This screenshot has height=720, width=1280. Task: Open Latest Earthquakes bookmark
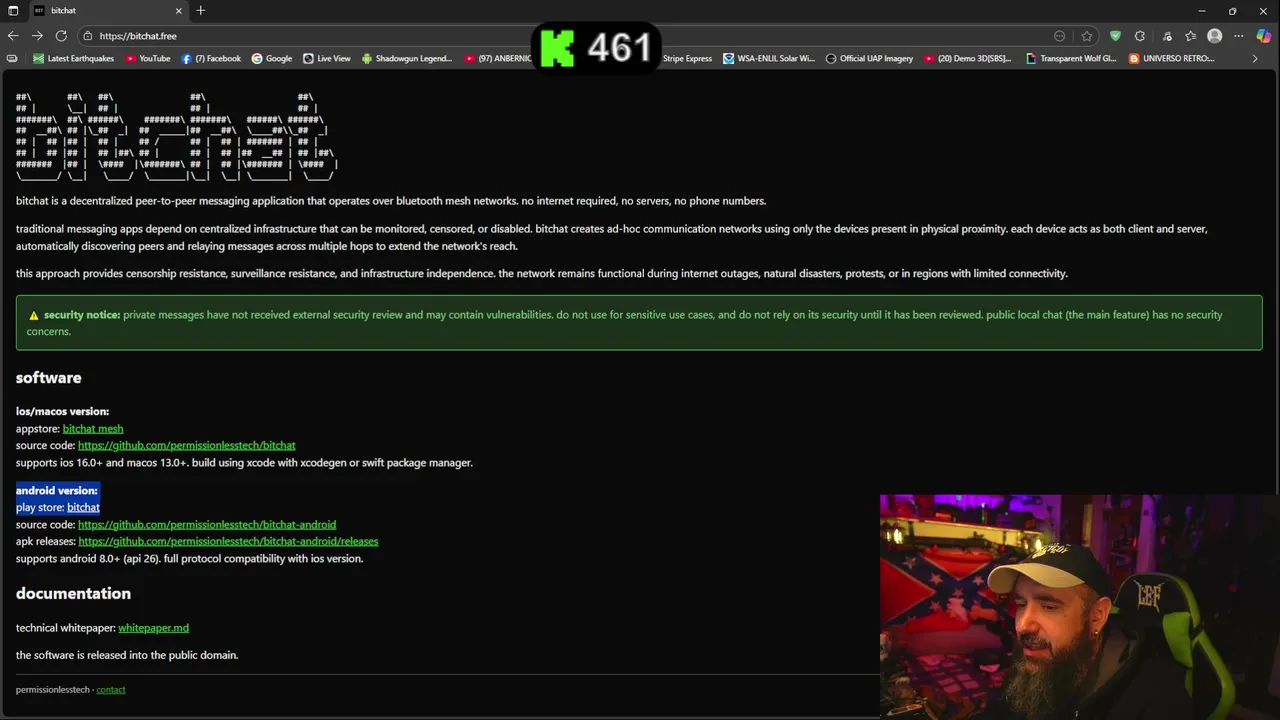(74, 58)
